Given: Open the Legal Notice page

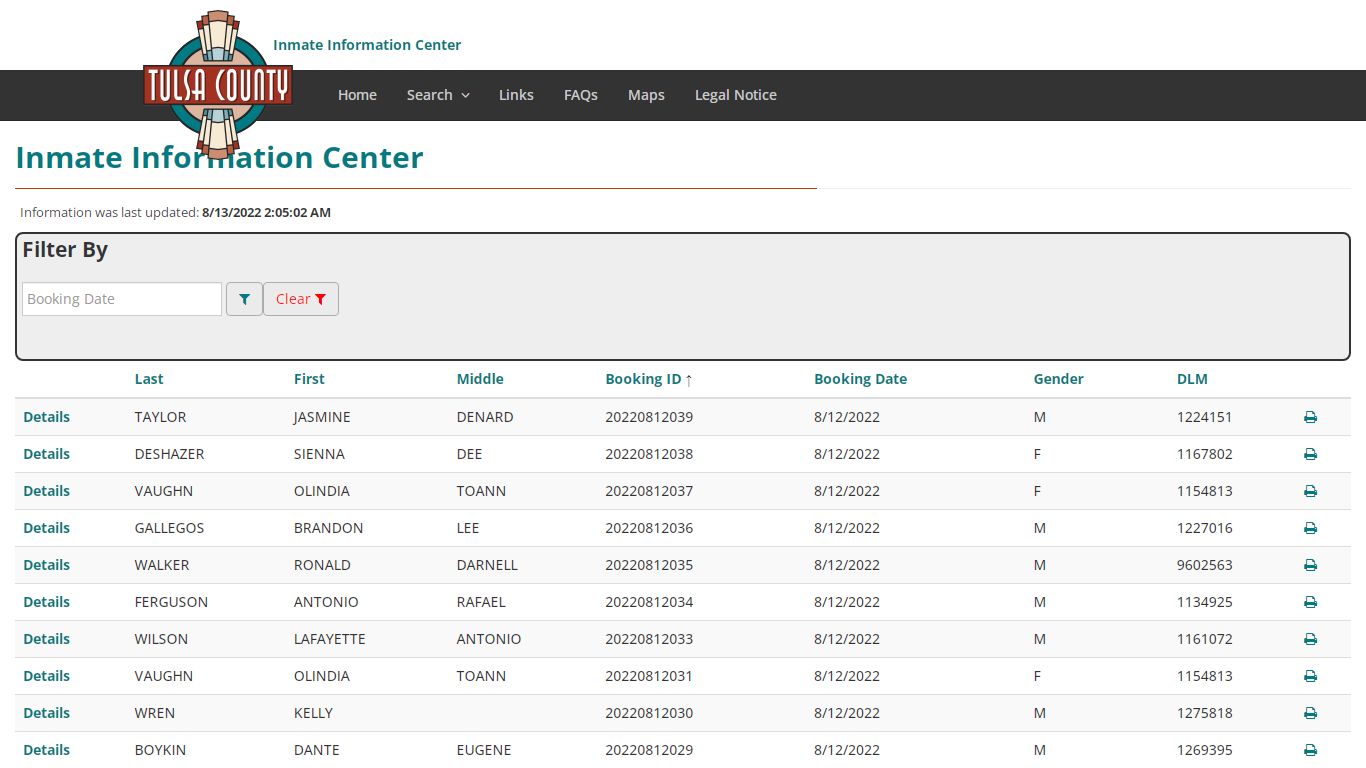Looking at the screenshot, I should [736, 95].
